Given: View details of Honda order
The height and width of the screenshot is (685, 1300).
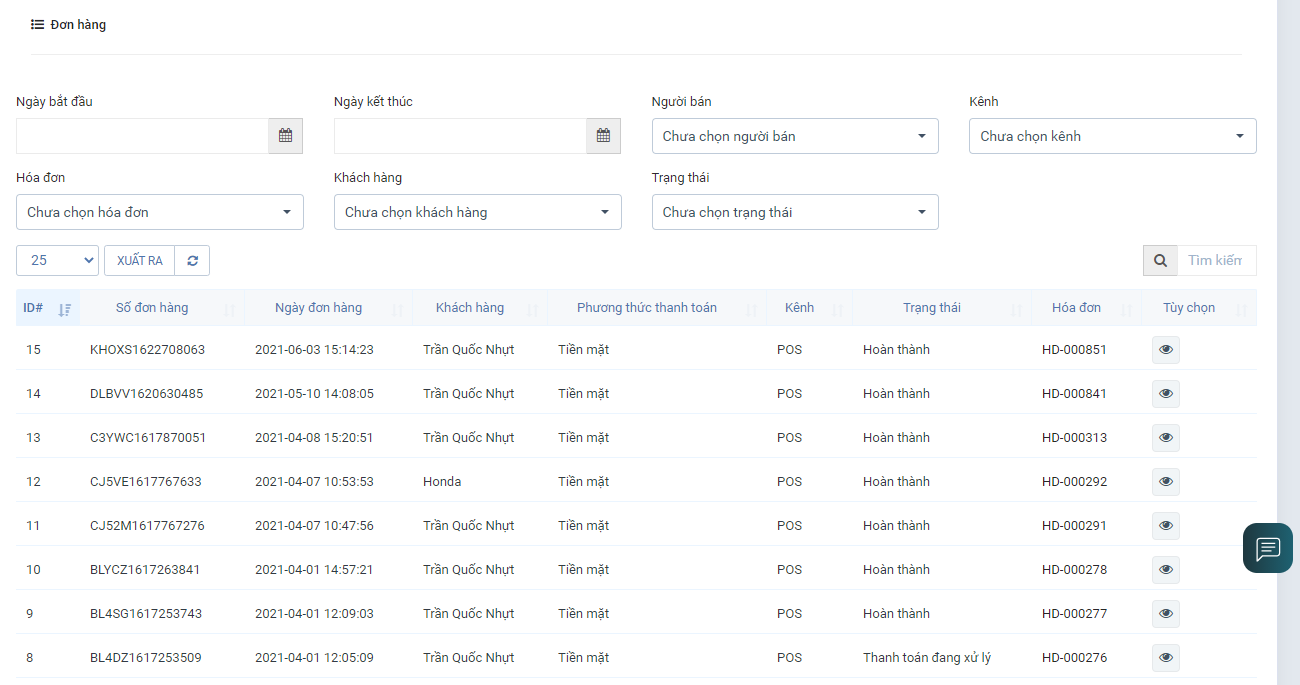Looking at the screenshot, I should [x=1165, y=482].
